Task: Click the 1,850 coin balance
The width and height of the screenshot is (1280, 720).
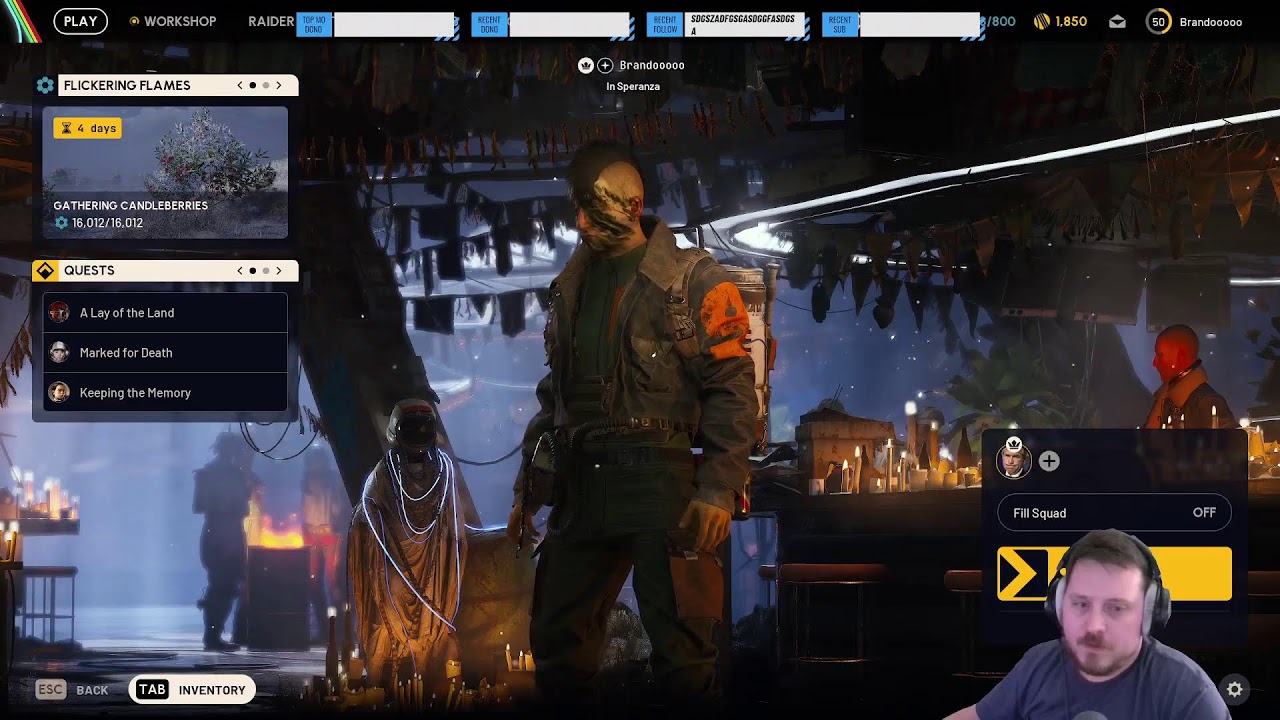Action: click(x=1071, y=21)
